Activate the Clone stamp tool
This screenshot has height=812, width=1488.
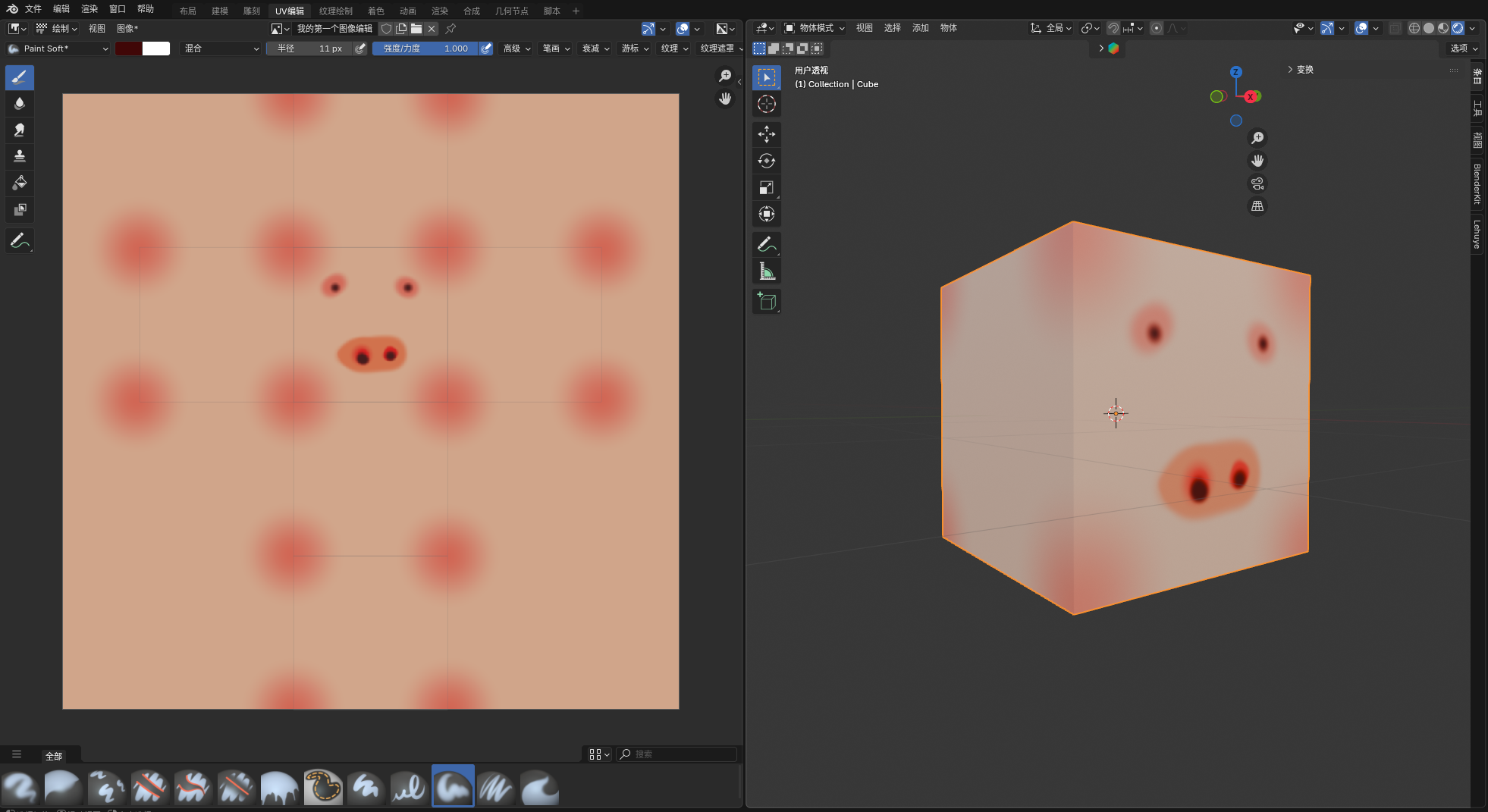(20, 156)
